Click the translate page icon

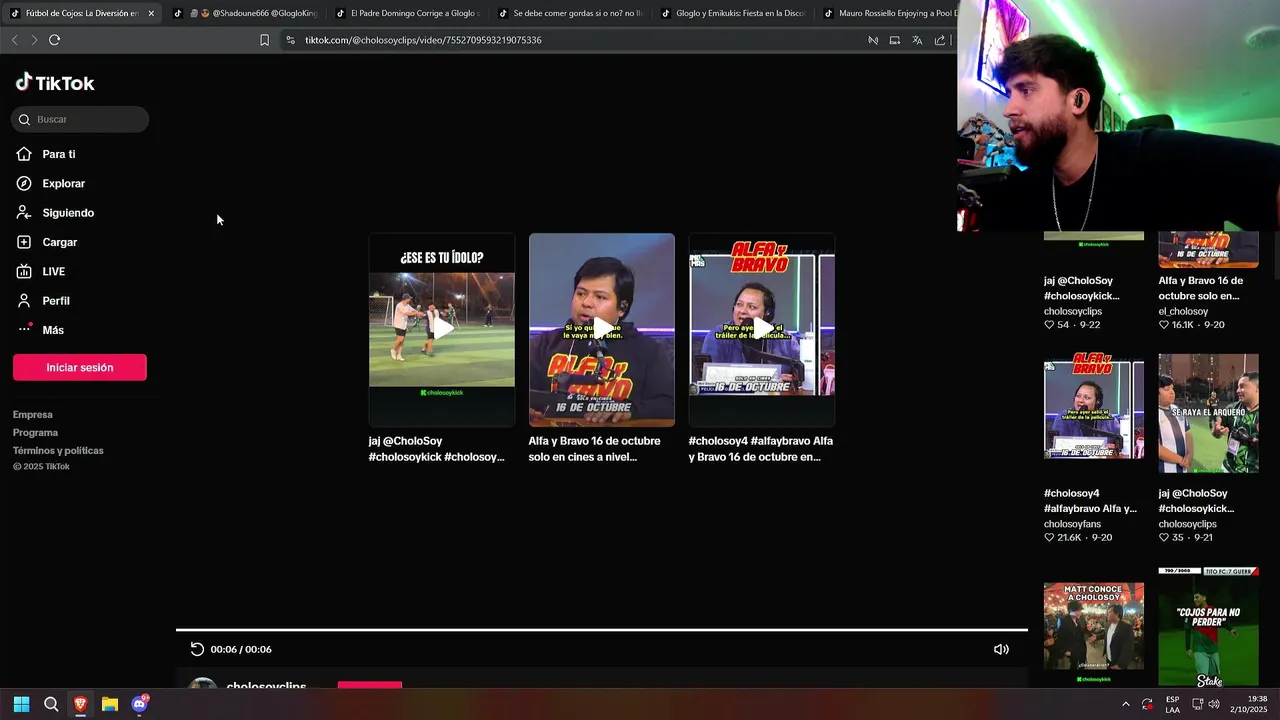[917, 40]
